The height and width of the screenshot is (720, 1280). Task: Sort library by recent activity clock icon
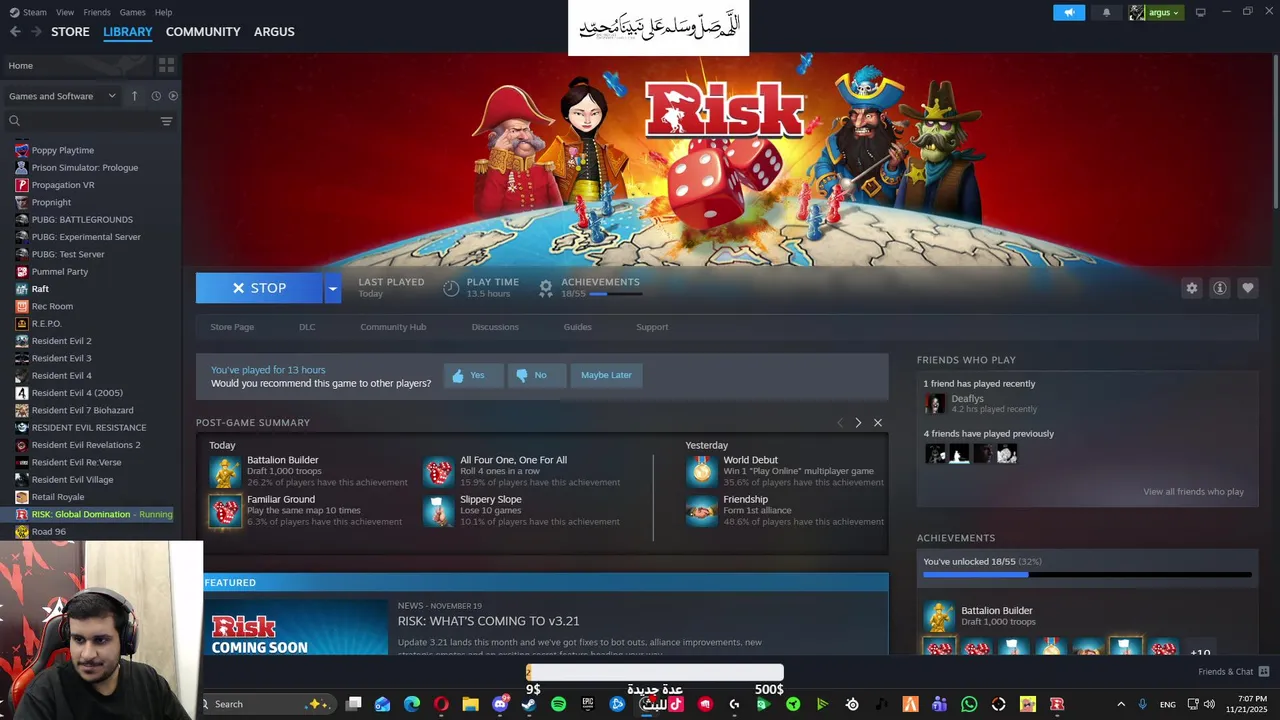(156, 96)
